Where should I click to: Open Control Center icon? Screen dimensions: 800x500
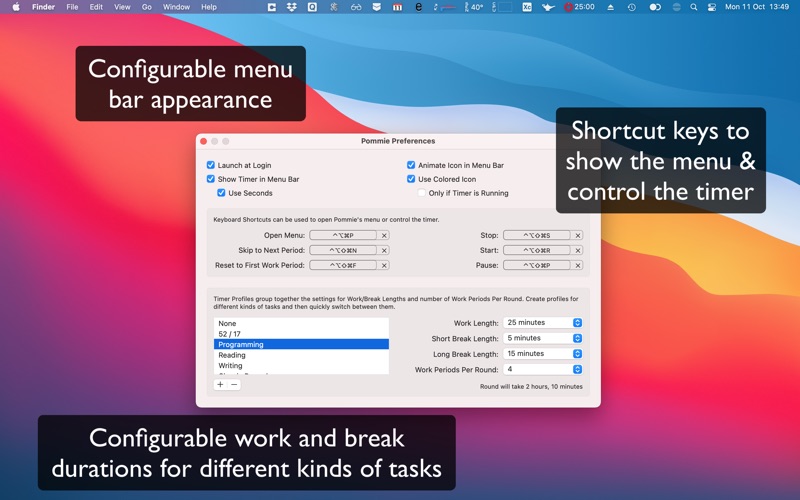711,7
